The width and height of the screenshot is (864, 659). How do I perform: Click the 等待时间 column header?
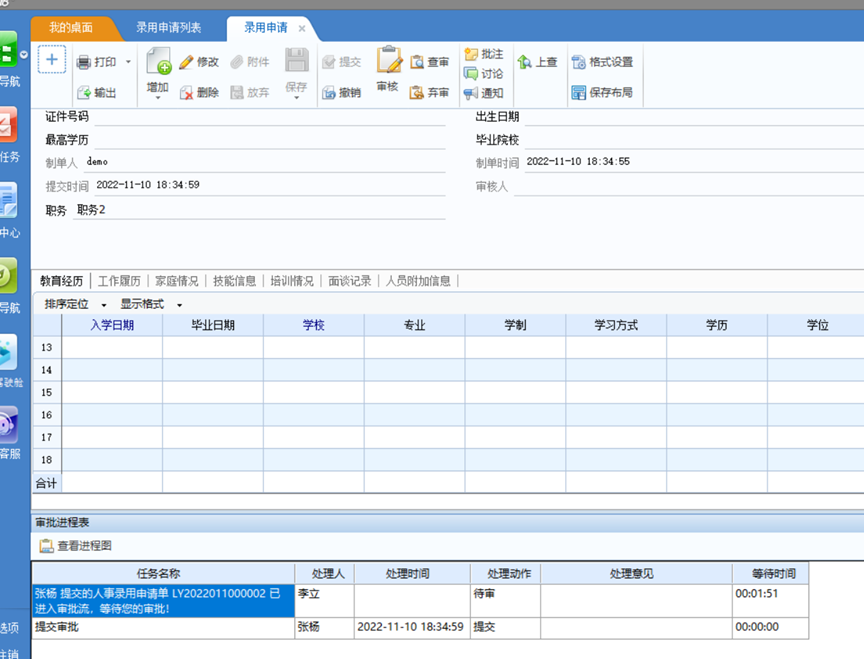click(770, 574)
